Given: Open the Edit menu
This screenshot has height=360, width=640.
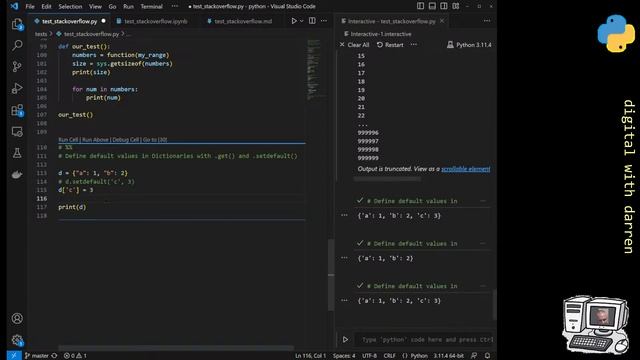Looking at the screenshot, I should (x=47, y=7).
